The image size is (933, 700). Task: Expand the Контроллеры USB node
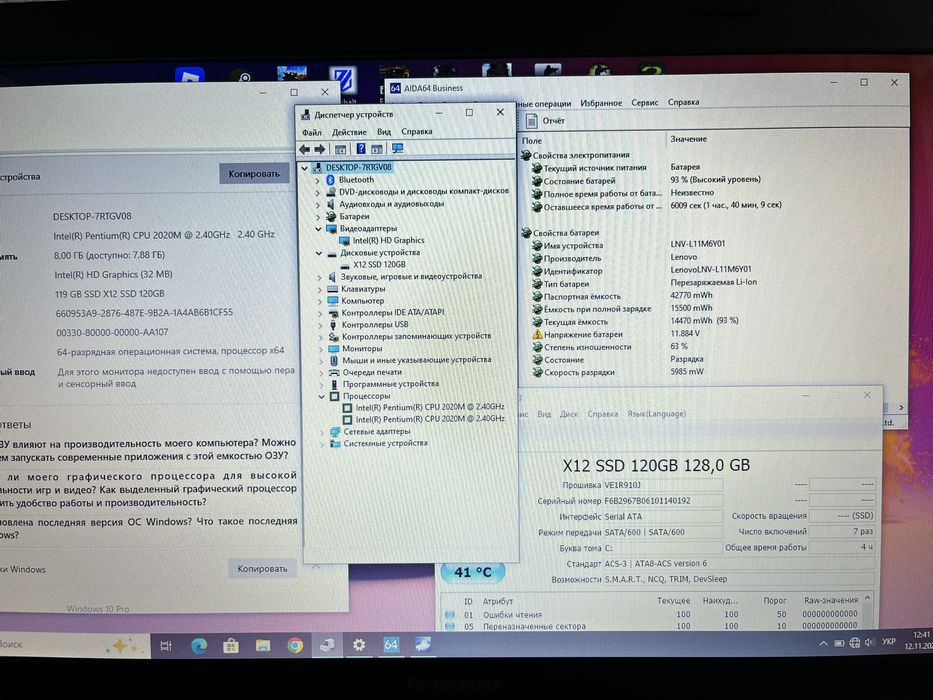click(x=320, y=325)
